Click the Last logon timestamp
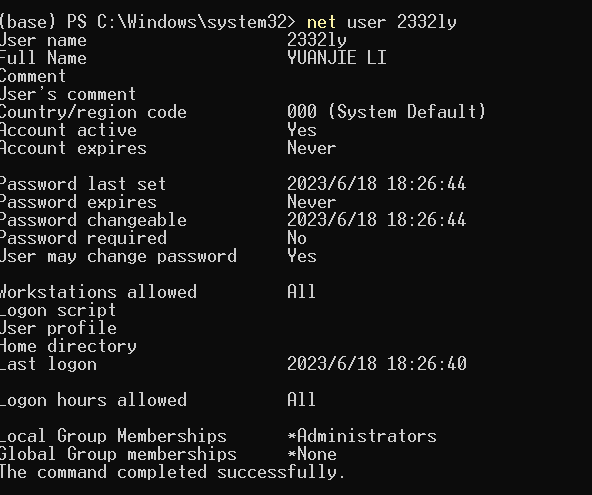Viewport: 592px width, 495px height. pyautogui.click(x=377, y=364)
